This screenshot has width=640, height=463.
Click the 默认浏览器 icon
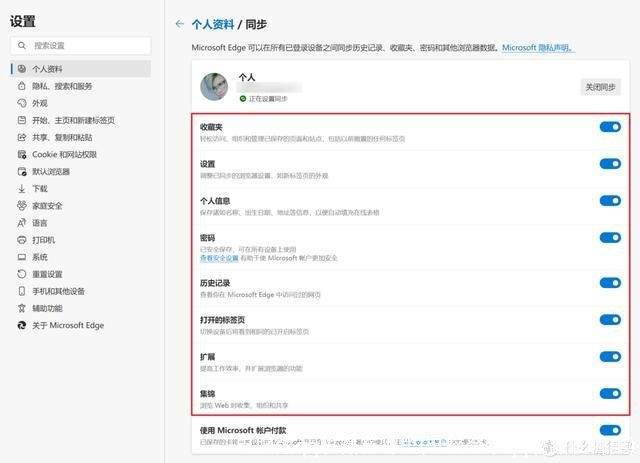[22, 171]
